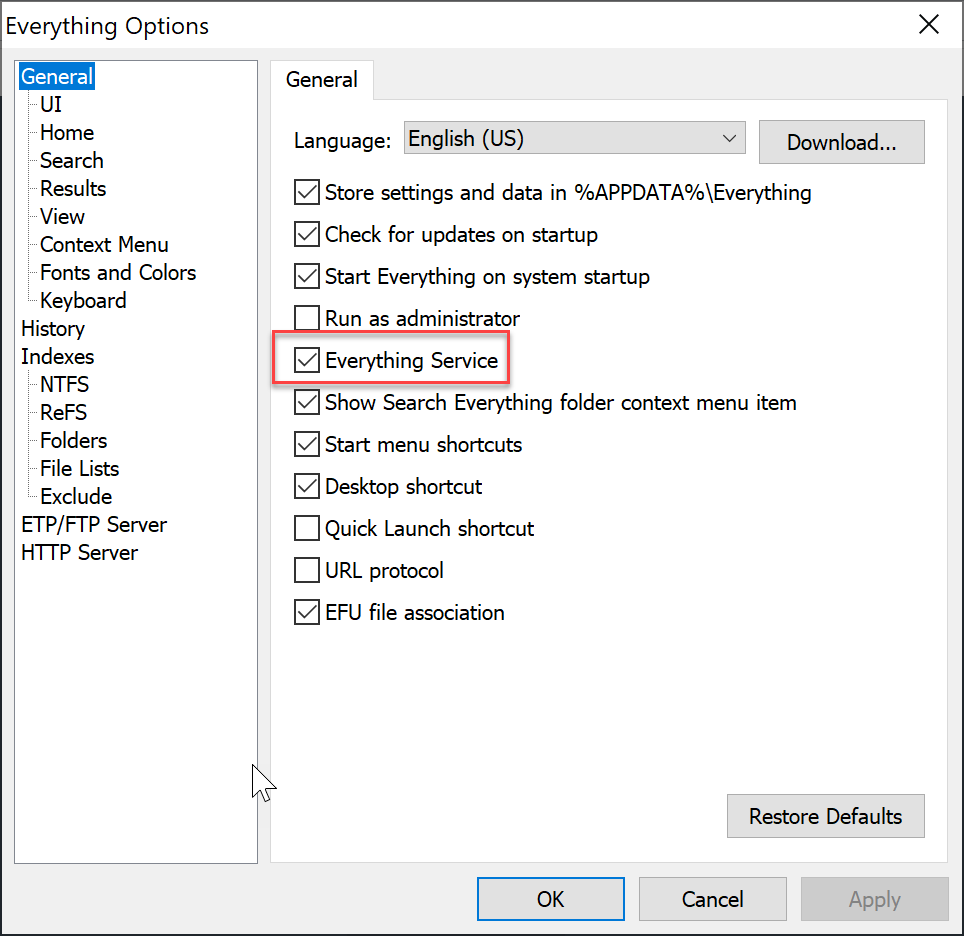Click Restore Defaults button
Viewport: 964px width, 936px height.
tap(825, 816)
